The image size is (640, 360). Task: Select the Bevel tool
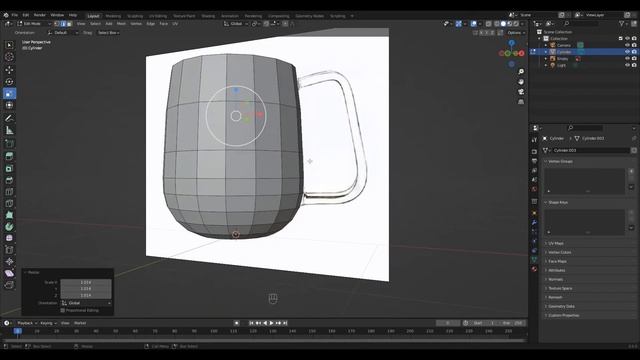point(9,180)
